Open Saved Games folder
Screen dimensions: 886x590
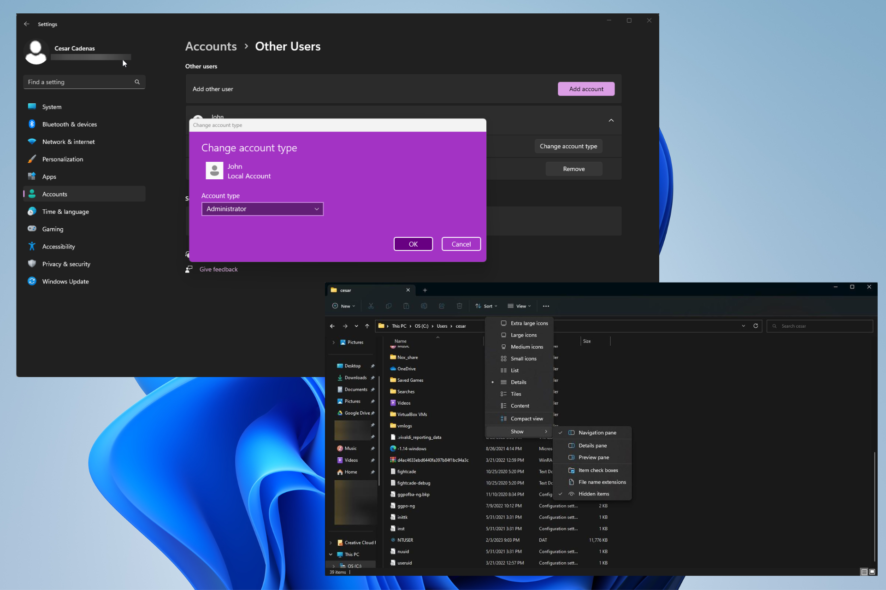[x=410, y=380]
